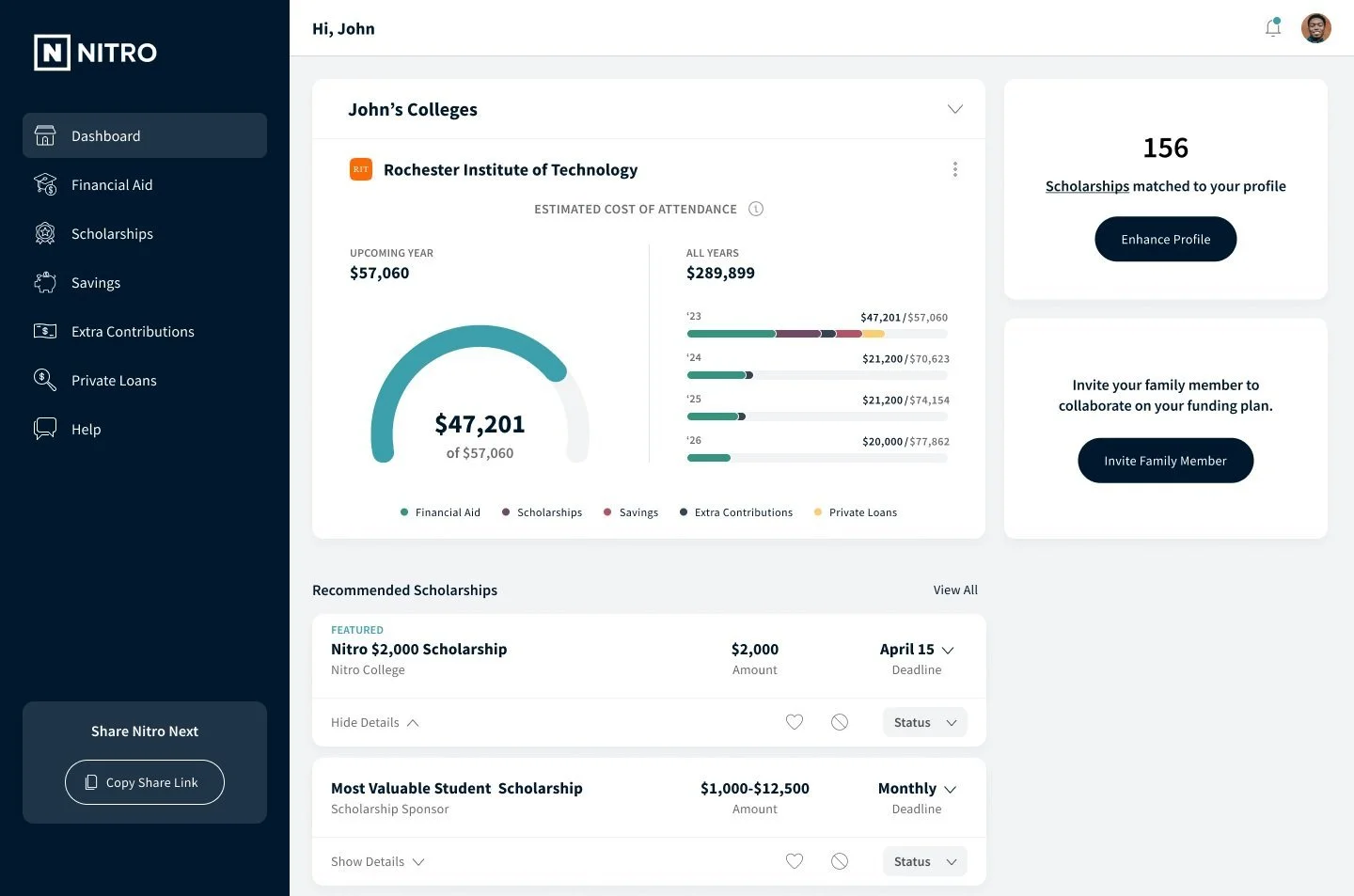1354x896 pixels.
Task: Click the 156 scholarships count
Action: click(1166, 148)
